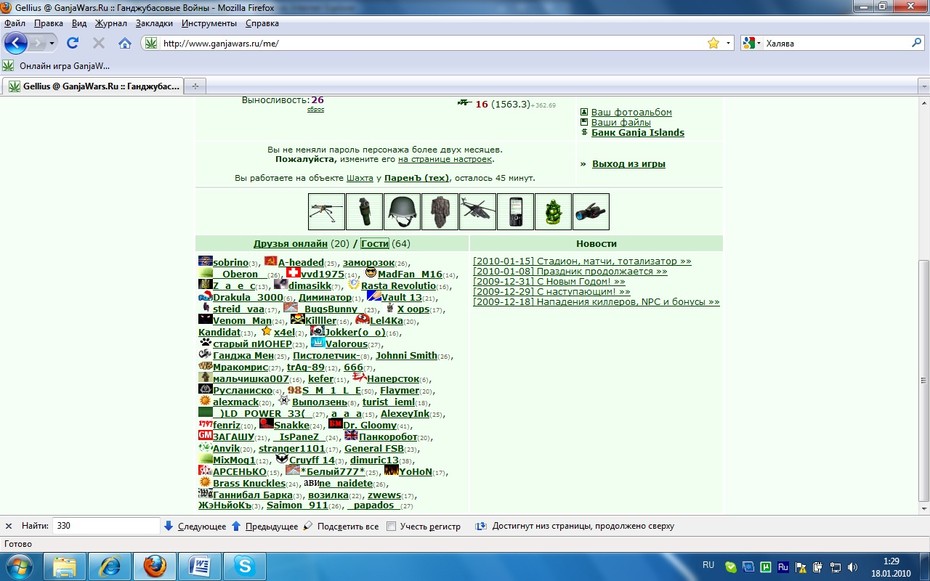
Task: Run search with the magnifier icon
Action: pos(916,43)
